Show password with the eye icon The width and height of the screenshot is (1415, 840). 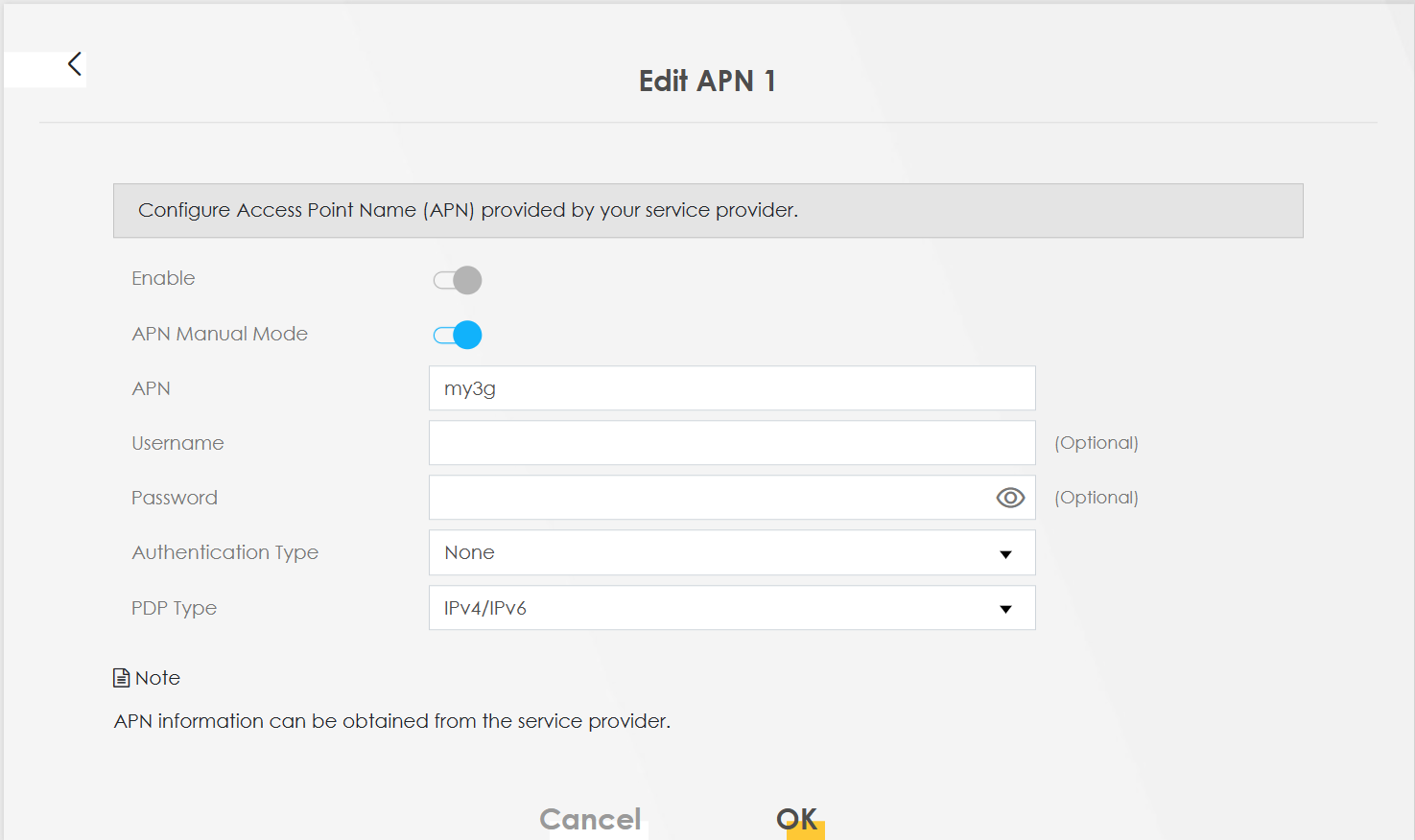pyautogui.click(x=1010, y=498)
